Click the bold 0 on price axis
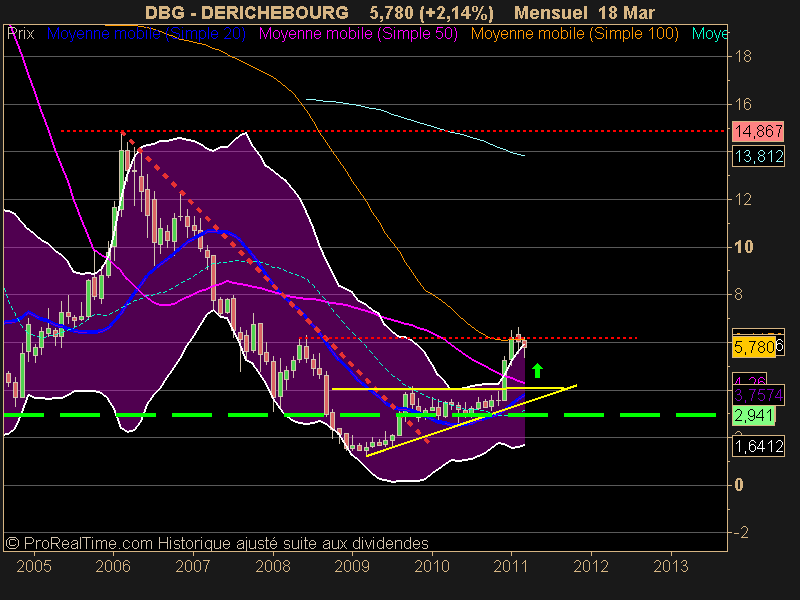 coord(739,485)
